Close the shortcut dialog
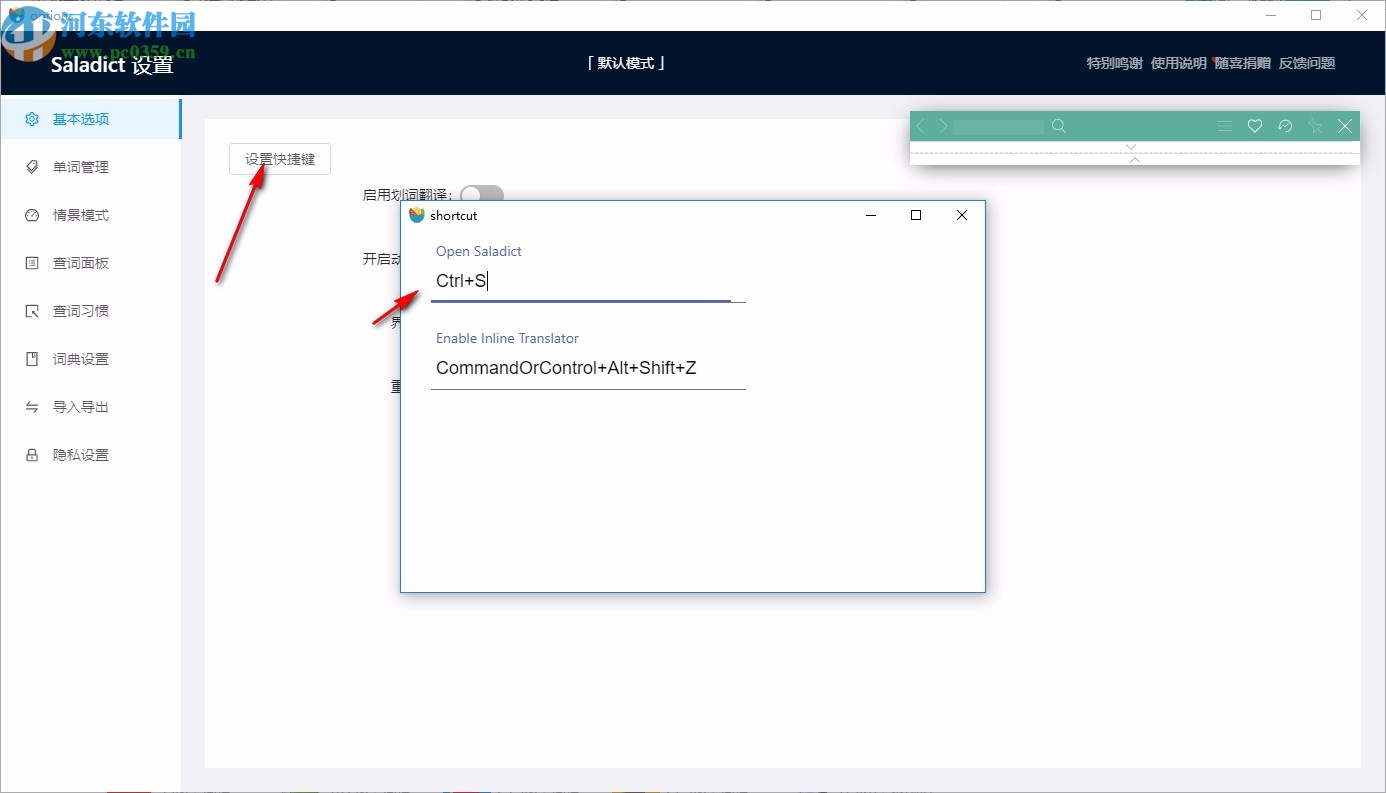 click(962, 215)
